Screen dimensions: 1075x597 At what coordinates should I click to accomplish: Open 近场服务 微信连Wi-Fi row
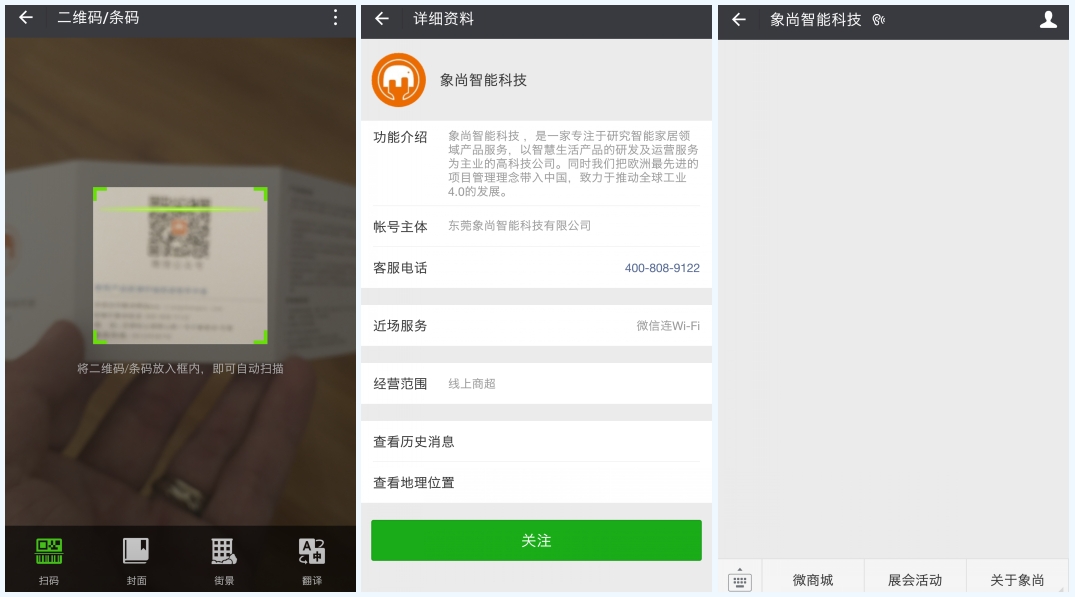click(536, 326)
